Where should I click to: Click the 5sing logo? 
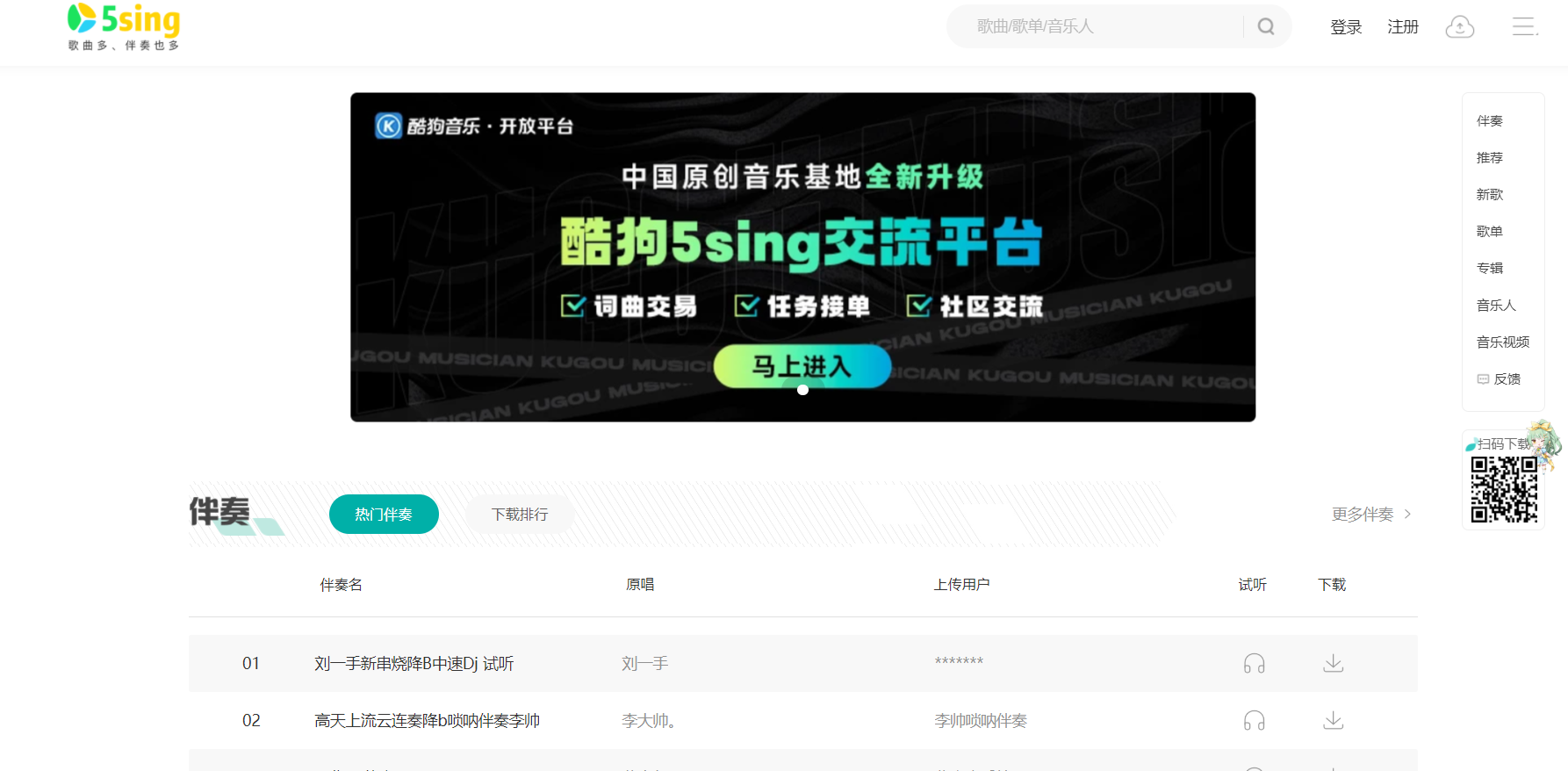coord(124,26)
